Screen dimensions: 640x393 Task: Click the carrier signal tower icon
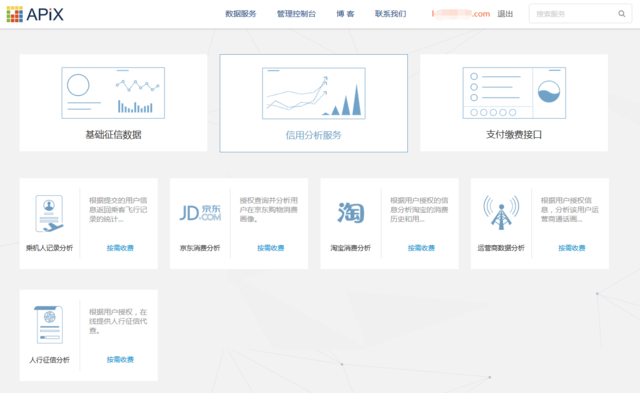click(x=501, y=213)
